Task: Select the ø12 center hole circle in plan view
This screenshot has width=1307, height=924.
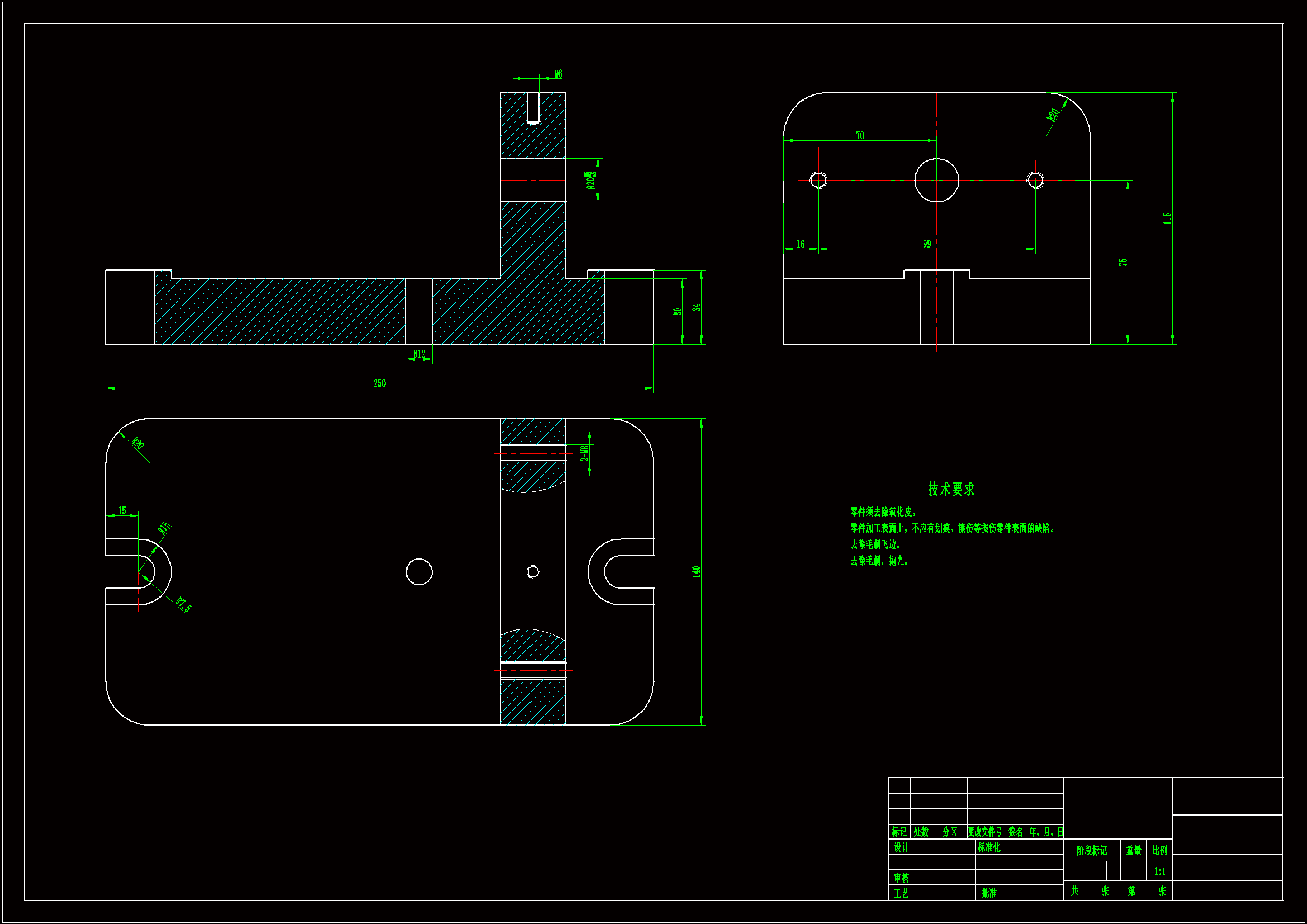Action: click(x=419, y=572)
